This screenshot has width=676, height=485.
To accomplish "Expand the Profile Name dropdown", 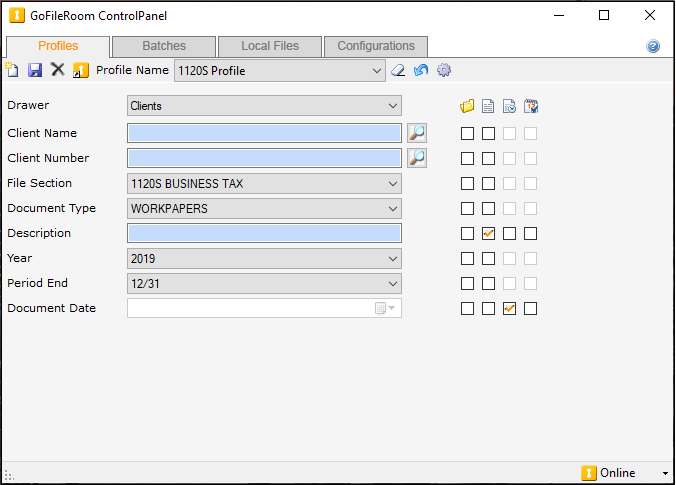I will 376,71.
